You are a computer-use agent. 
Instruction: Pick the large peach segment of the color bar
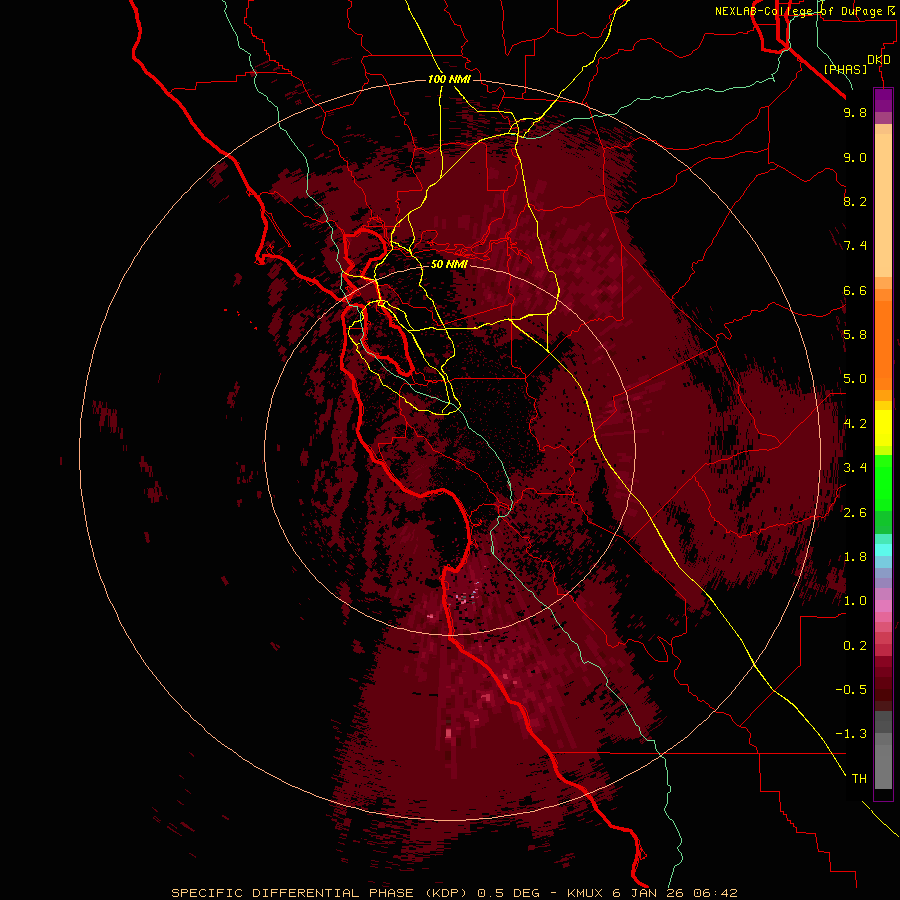[883, 205]
